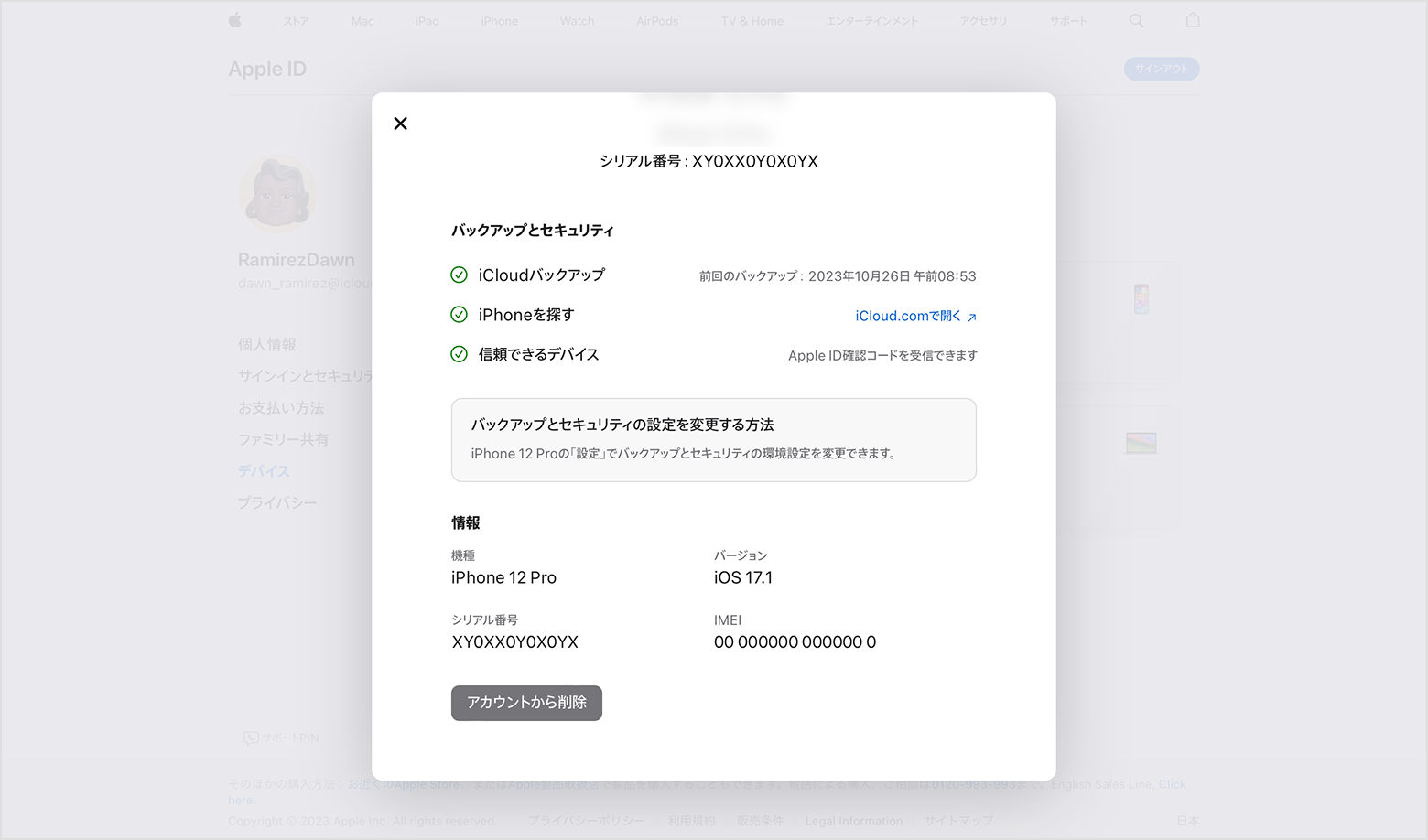Open the shopping bag icon
This screenshot has height=840, width=1428.
1192,20
